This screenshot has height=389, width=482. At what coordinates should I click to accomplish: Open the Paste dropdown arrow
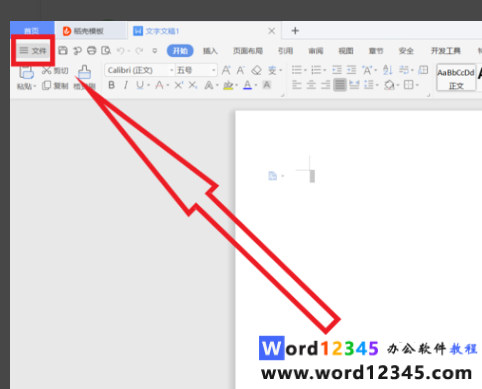pos(35,86)
